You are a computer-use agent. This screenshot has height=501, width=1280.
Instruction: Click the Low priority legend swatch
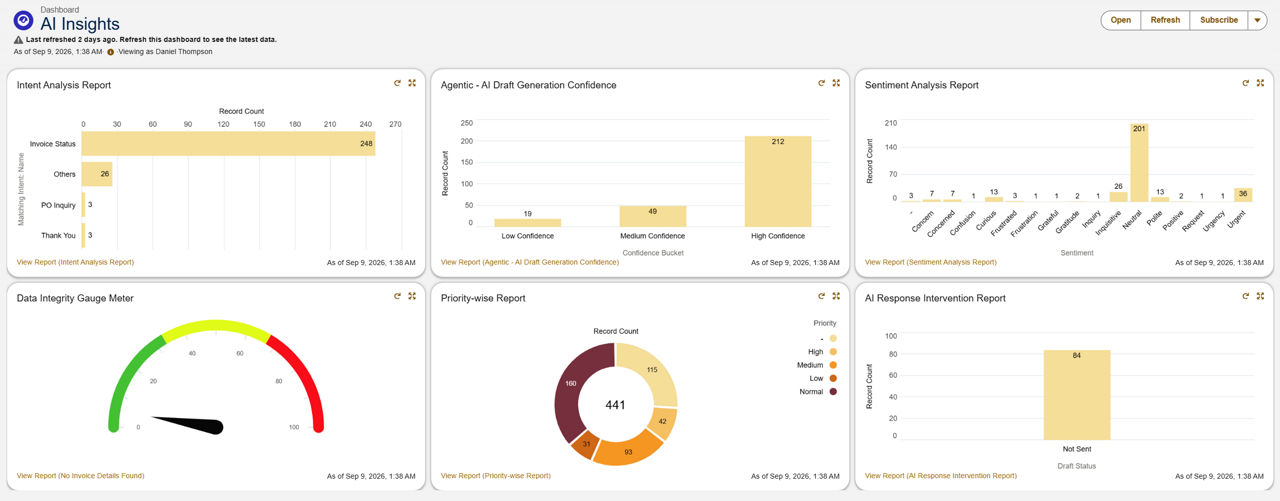click(x=833, y=378)
